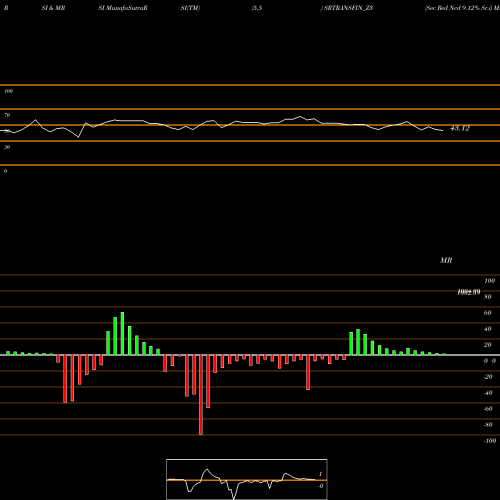The image size is (500, 500).
Task: Open the mini overview chart thumbnail
Action: click(247, 479)
